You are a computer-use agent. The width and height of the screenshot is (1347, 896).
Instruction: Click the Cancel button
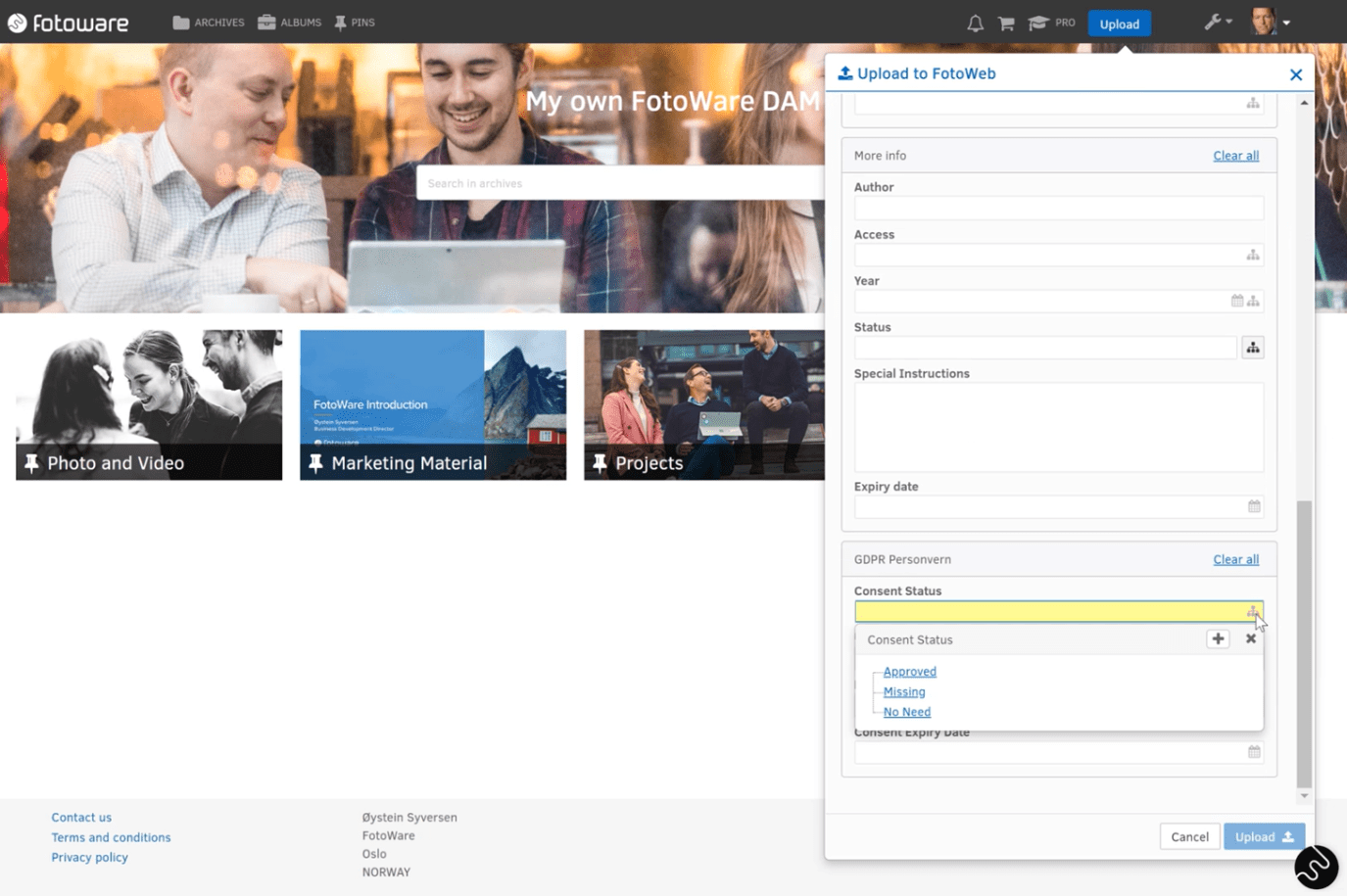(x=1189, y=836)
